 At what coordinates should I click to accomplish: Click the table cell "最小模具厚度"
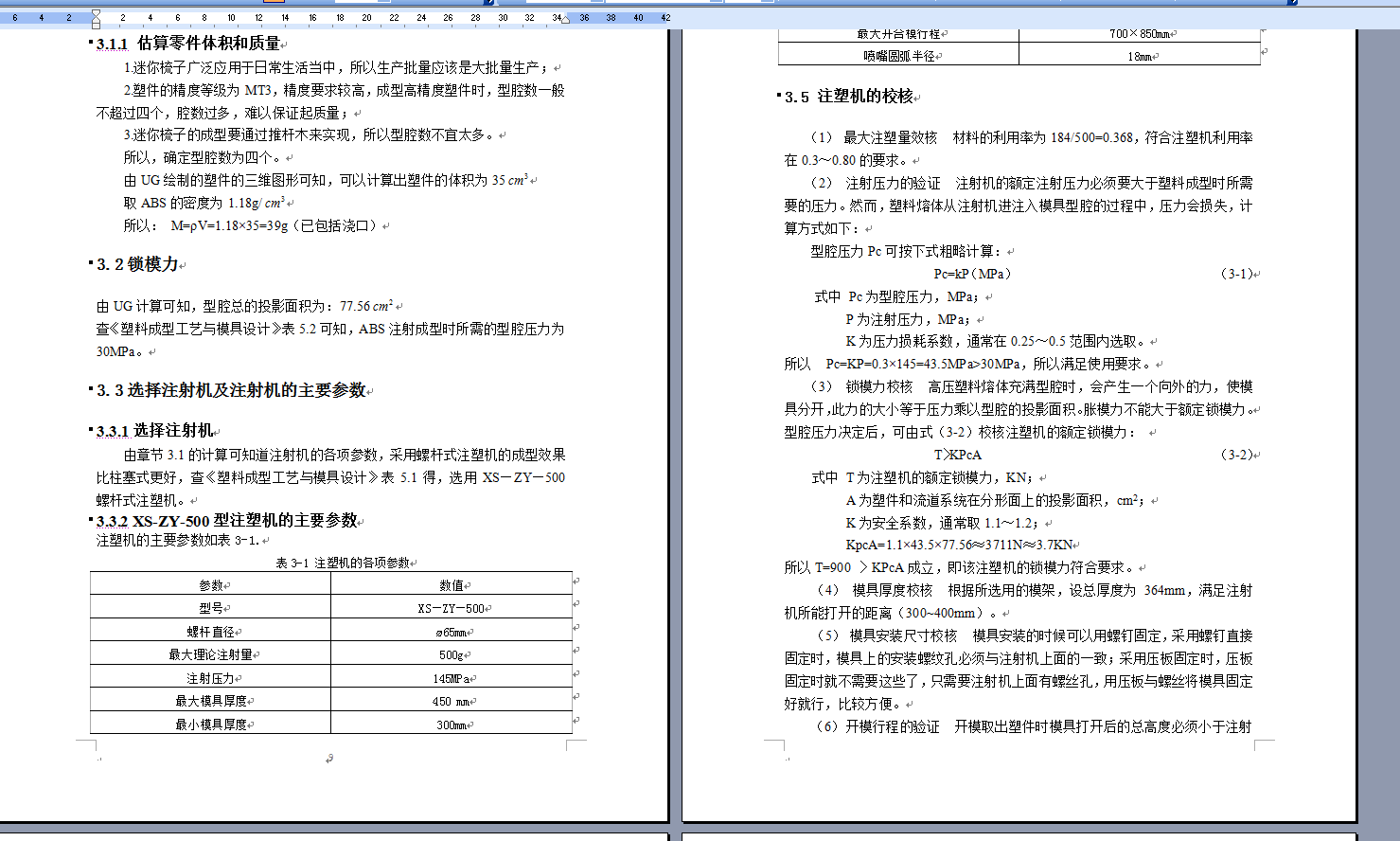tap(211, 724)
